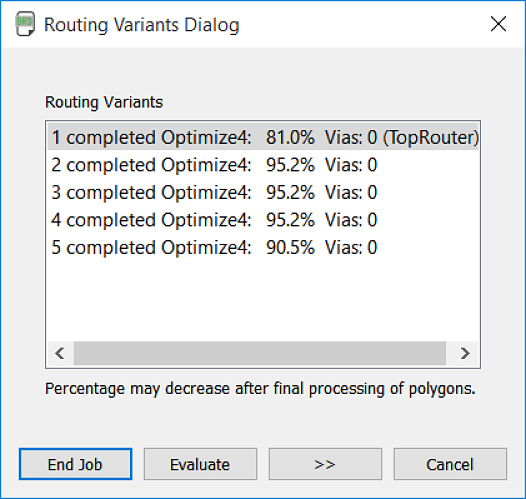Screen dimensions: 526x499
Task: Close the Routing Variants Dialog window
Action: pos(498,24)
